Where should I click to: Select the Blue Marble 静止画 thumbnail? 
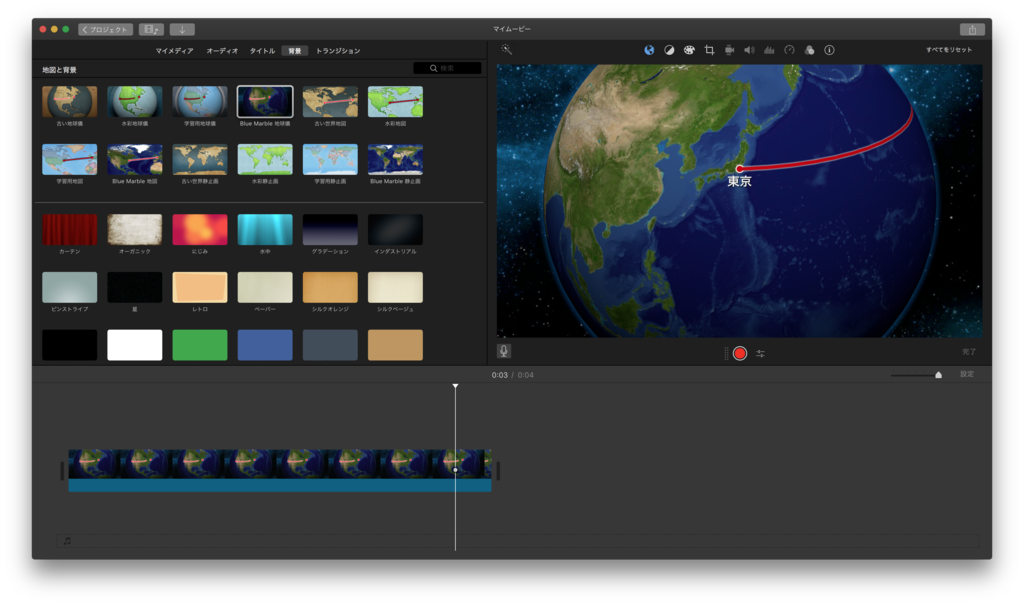(395, 159)
